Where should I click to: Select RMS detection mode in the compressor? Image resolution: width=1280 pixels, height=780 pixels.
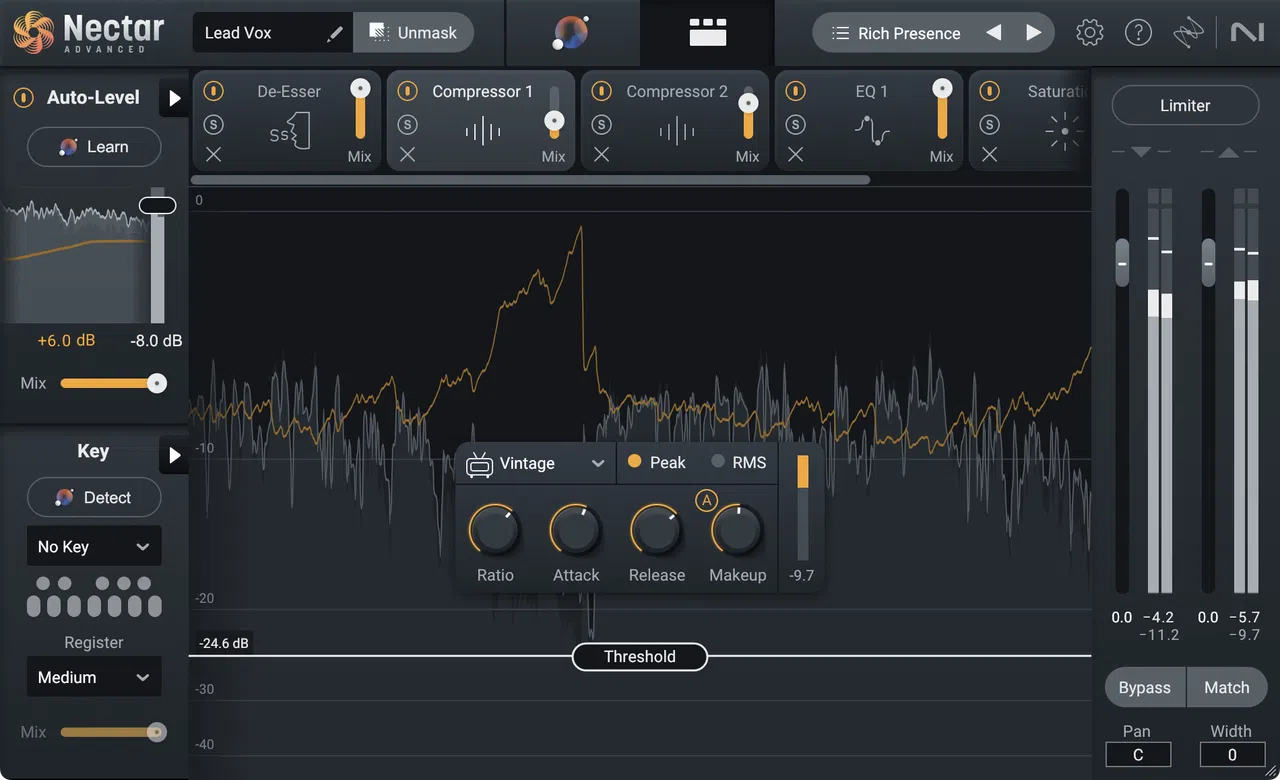point(717,462)
